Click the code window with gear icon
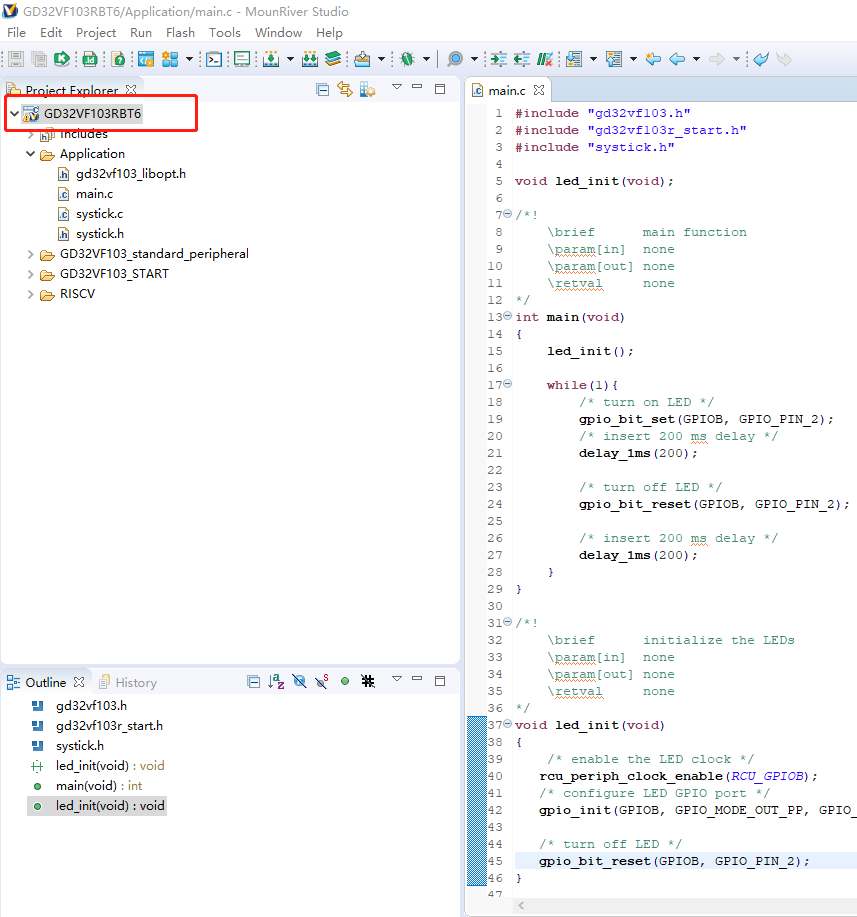The height and width of the screenshot is (917, 857). pyautogui.click(x=146, y=59)
